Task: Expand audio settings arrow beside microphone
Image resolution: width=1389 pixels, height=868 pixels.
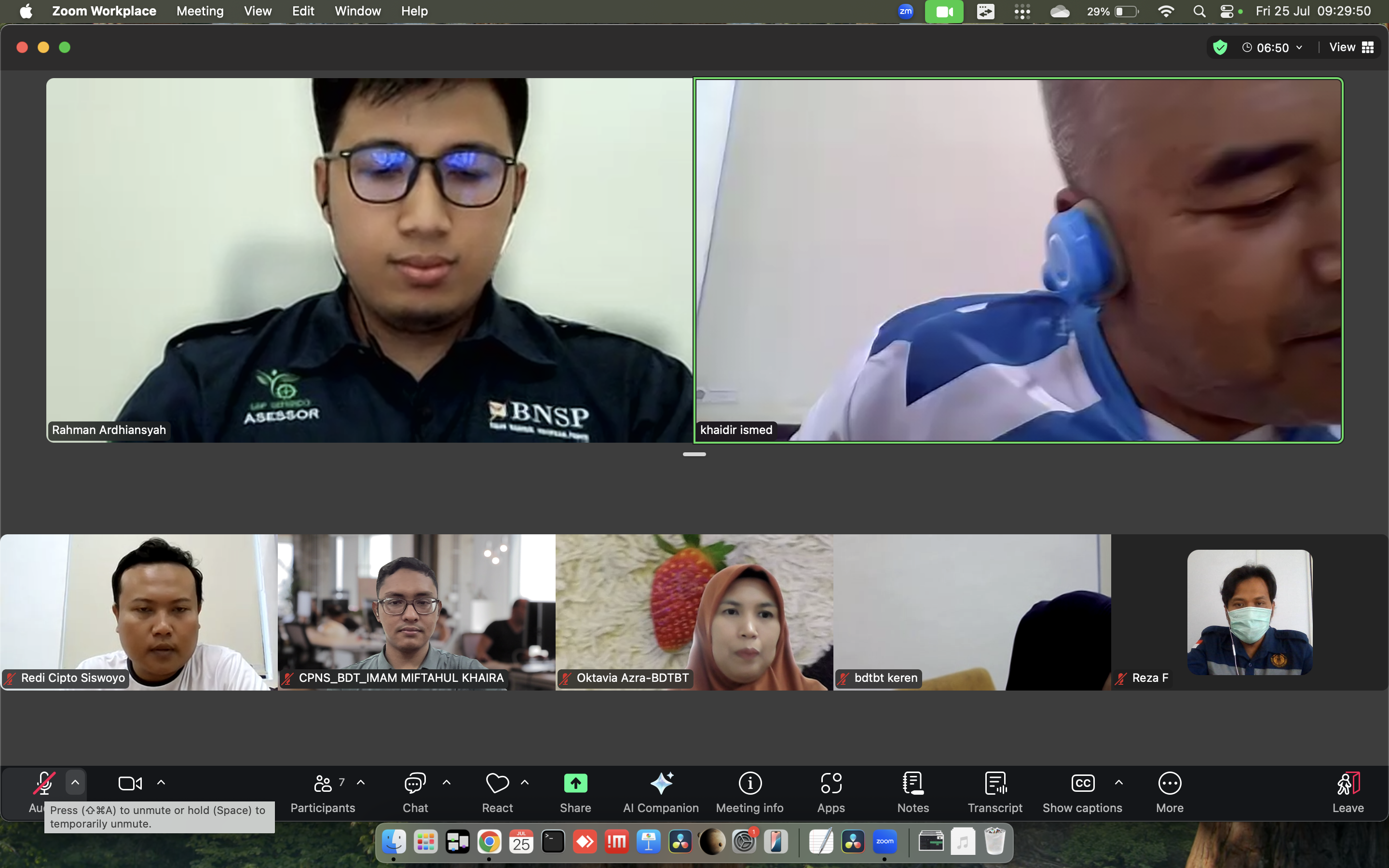Action: click(75, 783)
